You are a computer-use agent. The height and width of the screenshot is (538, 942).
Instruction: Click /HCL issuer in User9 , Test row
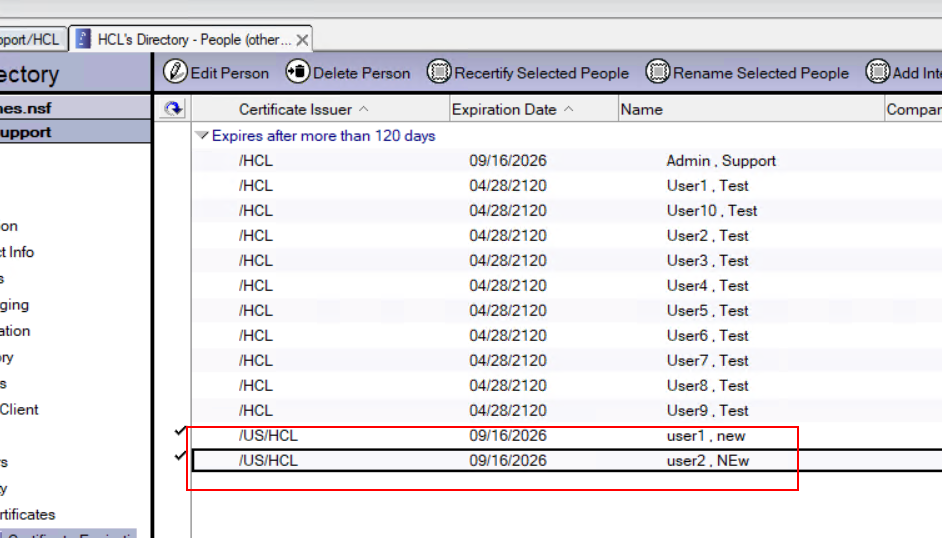(255, 411)
